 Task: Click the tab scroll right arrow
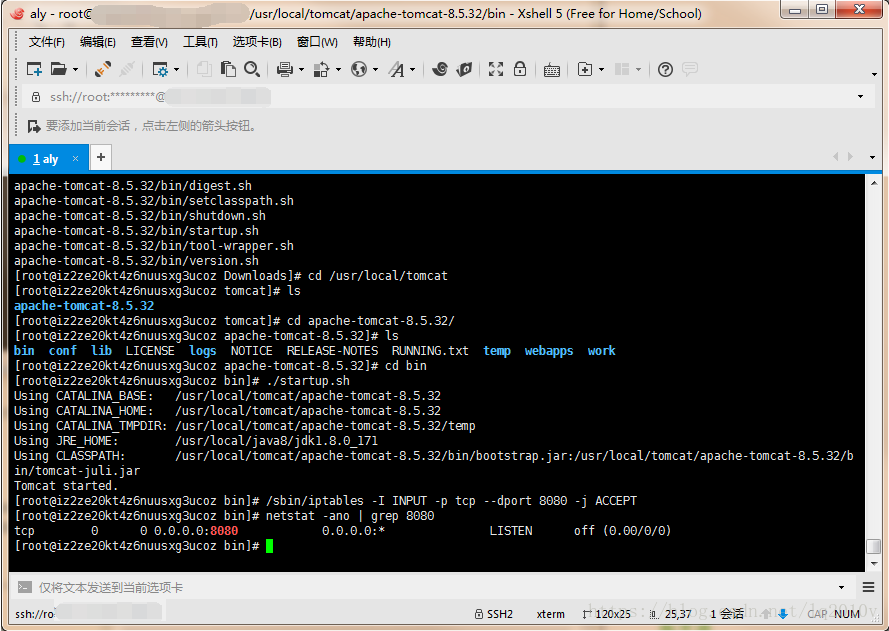[x=850, y=156]
